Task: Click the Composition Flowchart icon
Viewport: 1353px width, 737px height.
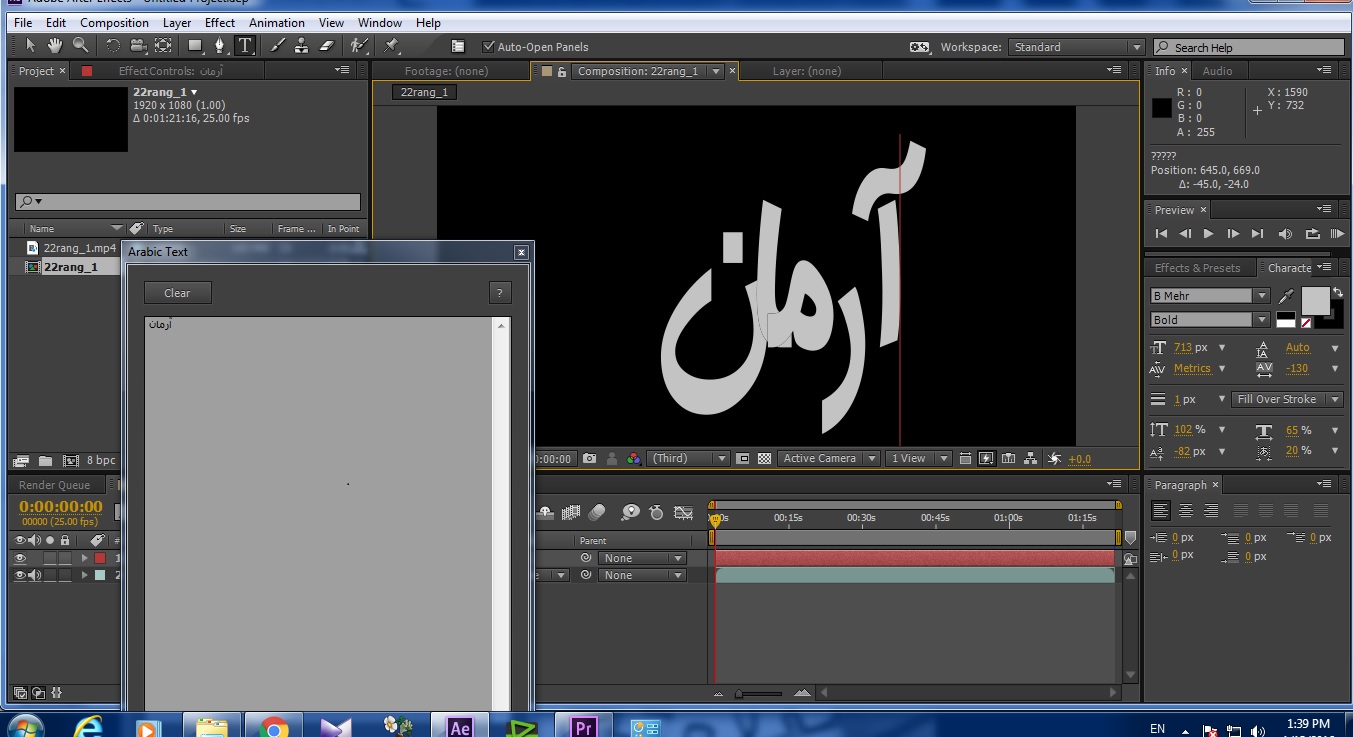Action: tap(1031, 459)
